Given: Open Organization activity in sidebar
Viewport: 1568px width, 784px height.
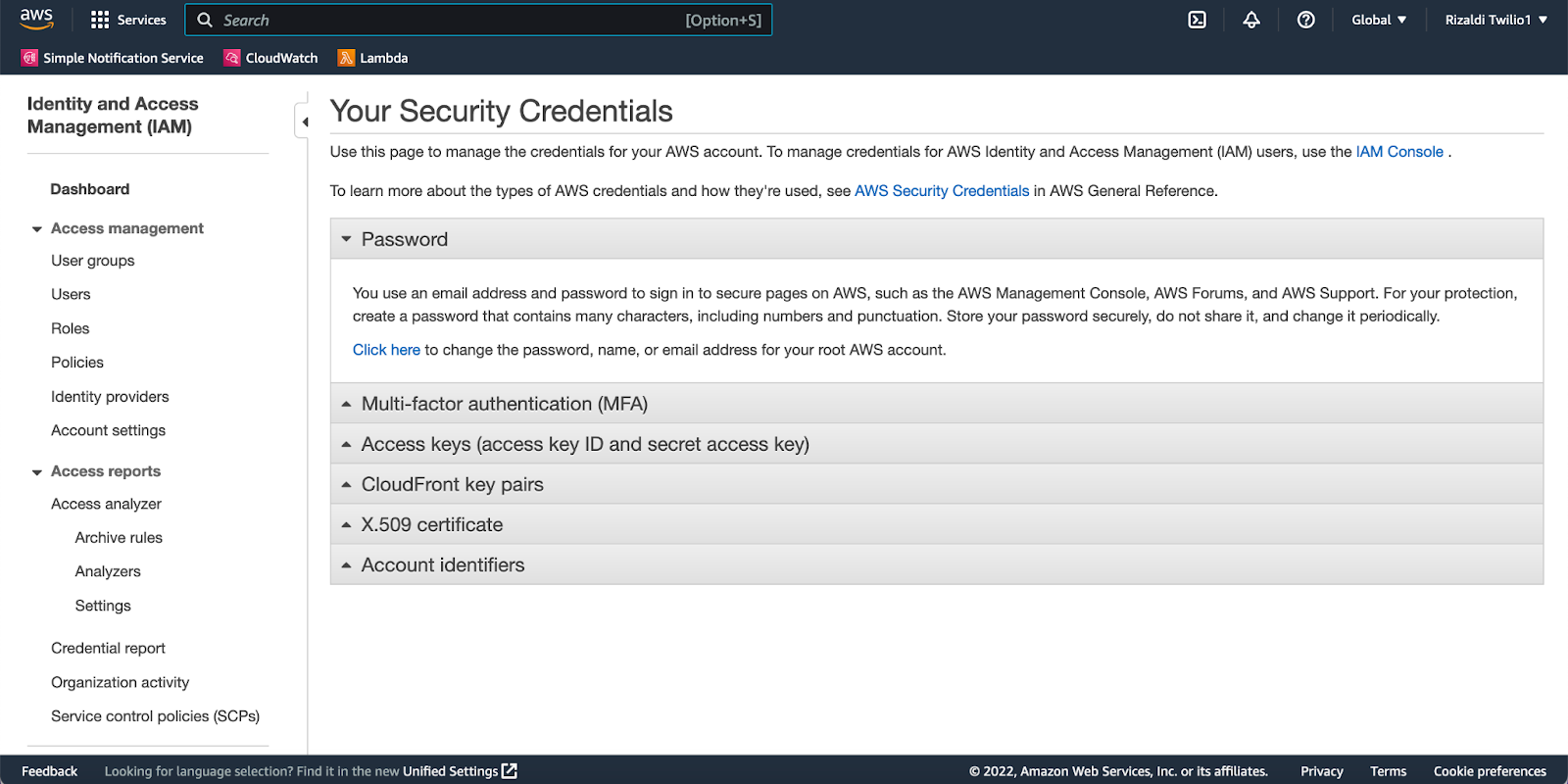Looking at the screenshot, I should [121, 682].
